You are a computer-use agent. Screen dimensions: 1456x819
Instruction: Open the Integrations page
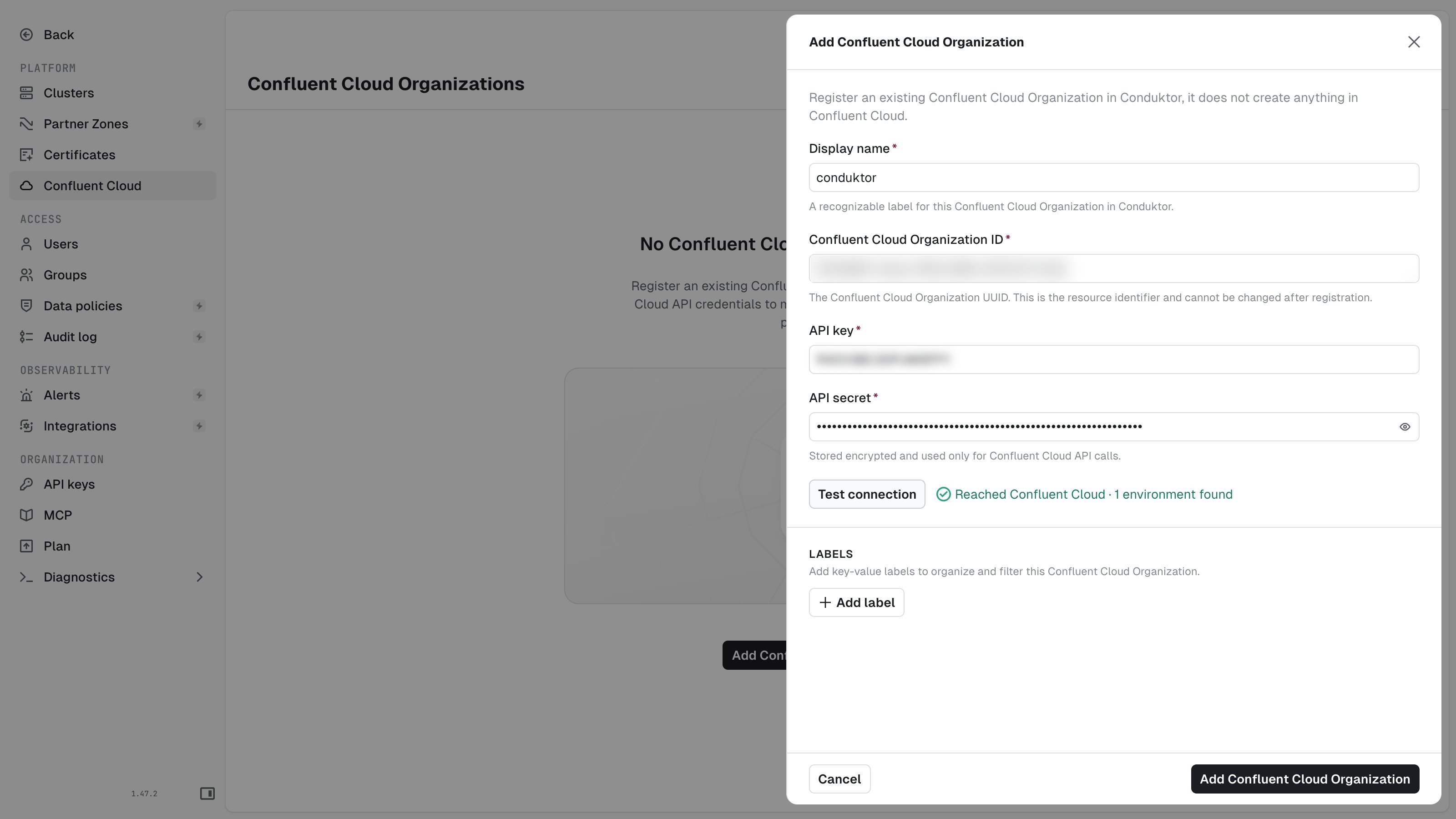click(112, 426)
